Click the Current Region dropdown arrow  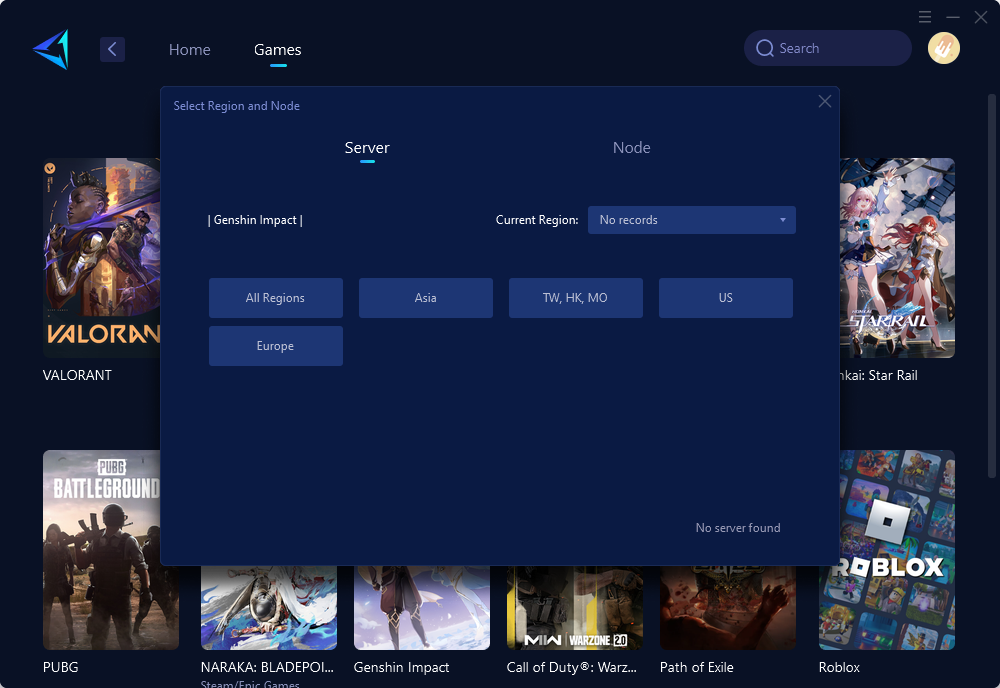(x=783, y=220)
